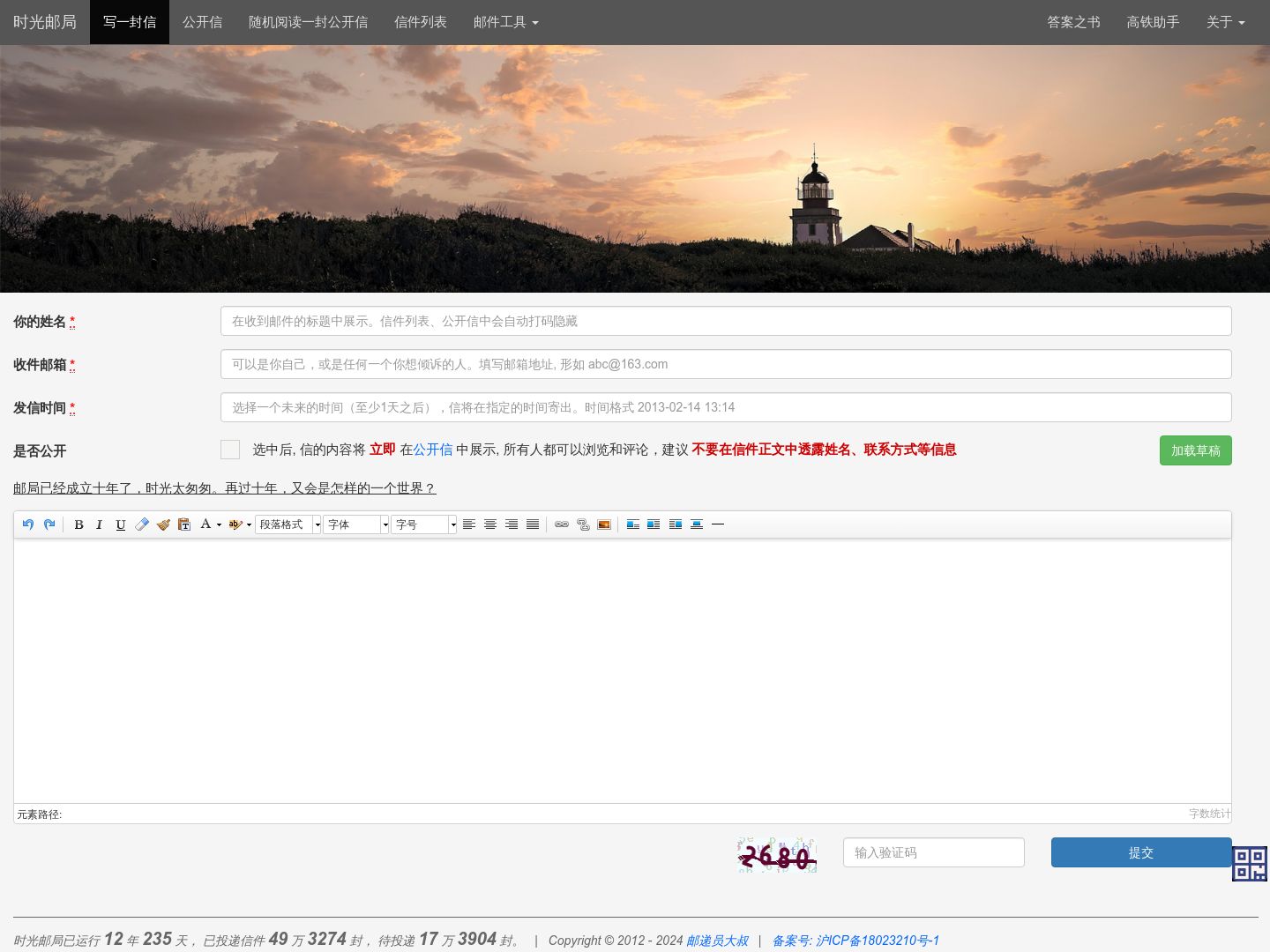Click the 加载草稿 button
Screen dimensions: 1270x952
coord(1195,450)
